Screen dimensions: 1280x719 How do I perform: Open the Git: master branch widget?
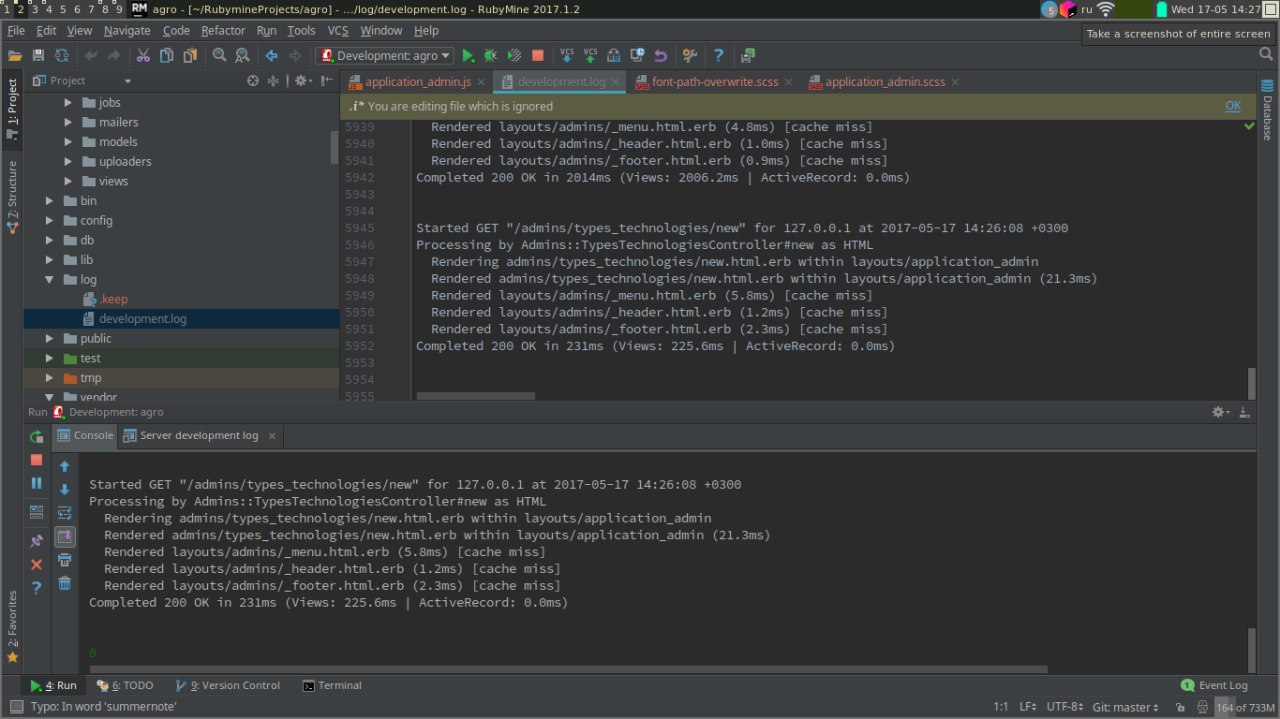(1127, 707)
